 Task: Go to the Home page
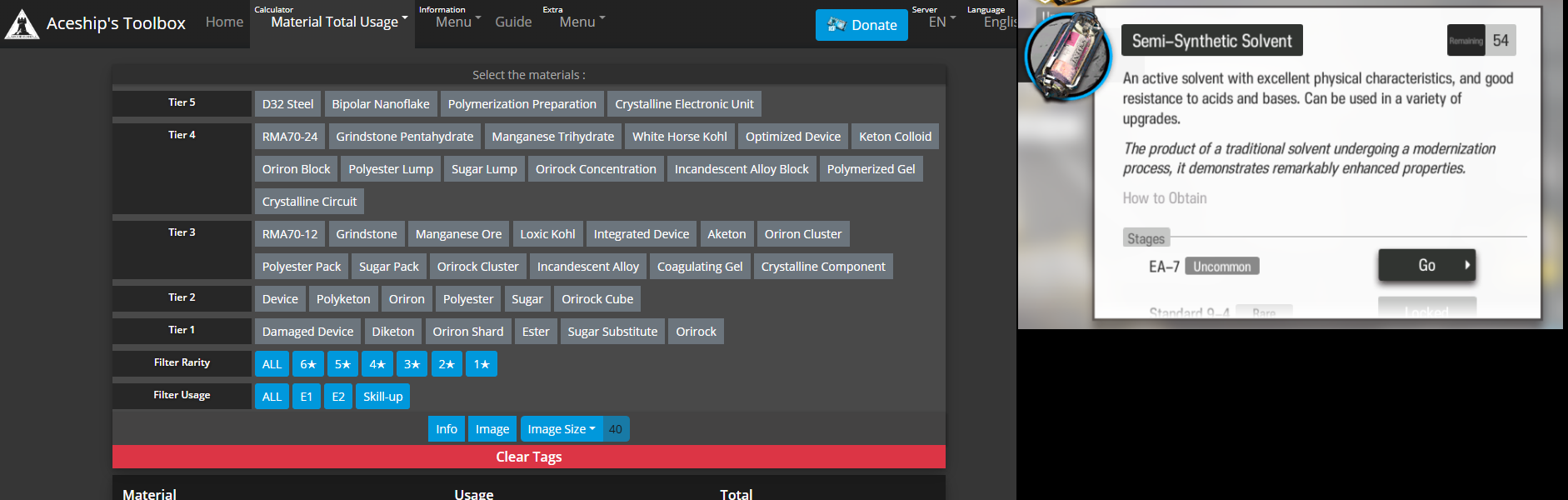coord(225,22)
